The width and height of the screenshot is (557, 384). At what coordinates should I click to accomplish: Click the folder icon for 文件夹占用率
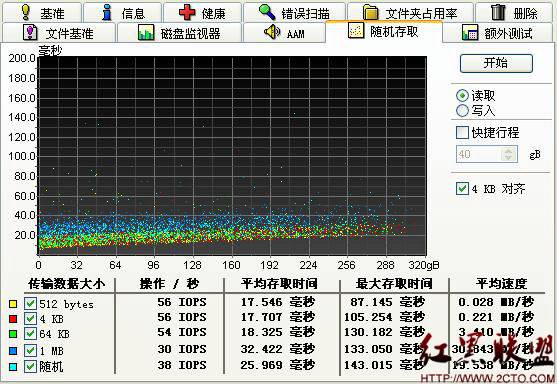point(371,12)
